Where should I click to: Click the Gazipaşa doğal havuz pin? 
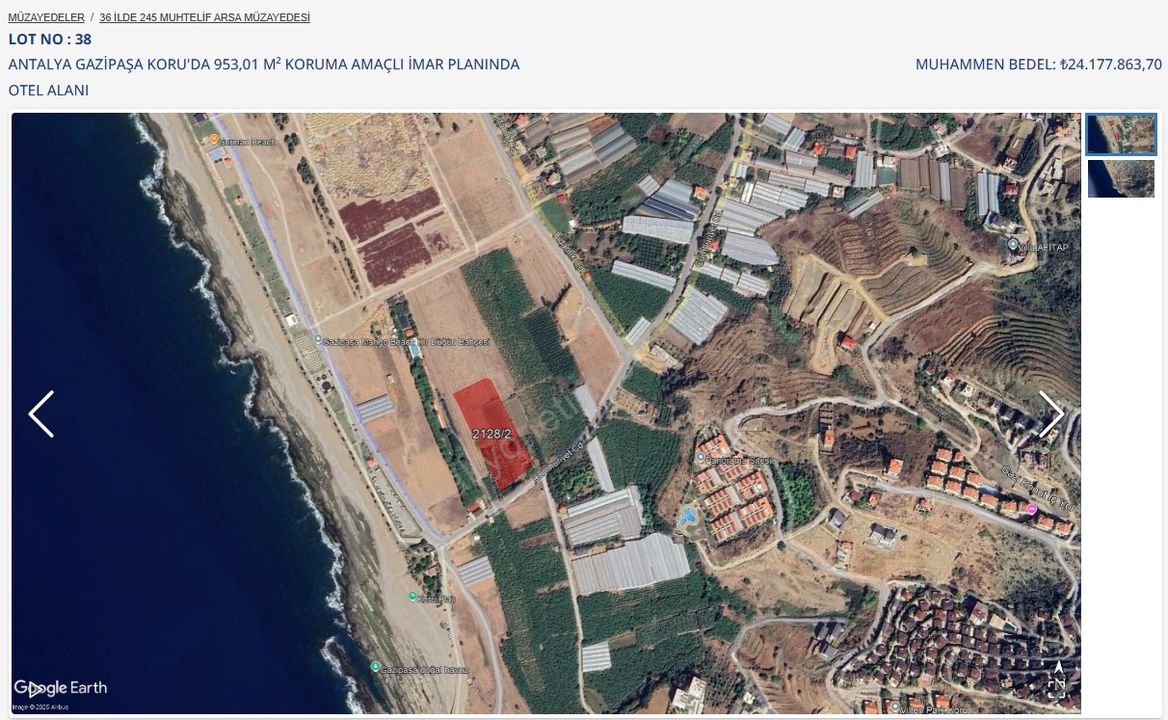(x=375, y=666)
